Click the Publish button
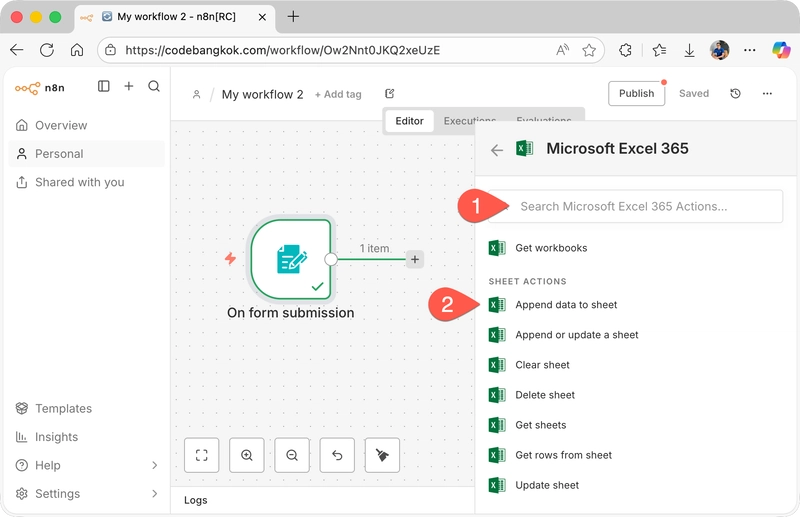800x517 pixels. click(x=636, y=94)
